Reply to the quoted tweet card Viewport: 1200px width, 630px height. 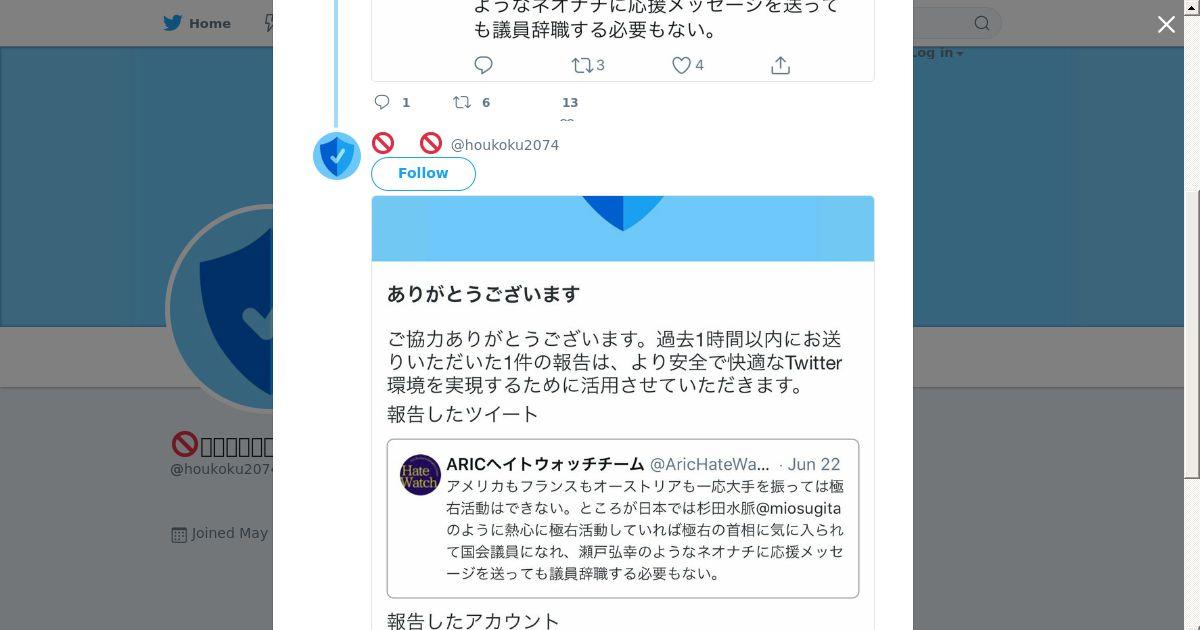click(483, 65)
